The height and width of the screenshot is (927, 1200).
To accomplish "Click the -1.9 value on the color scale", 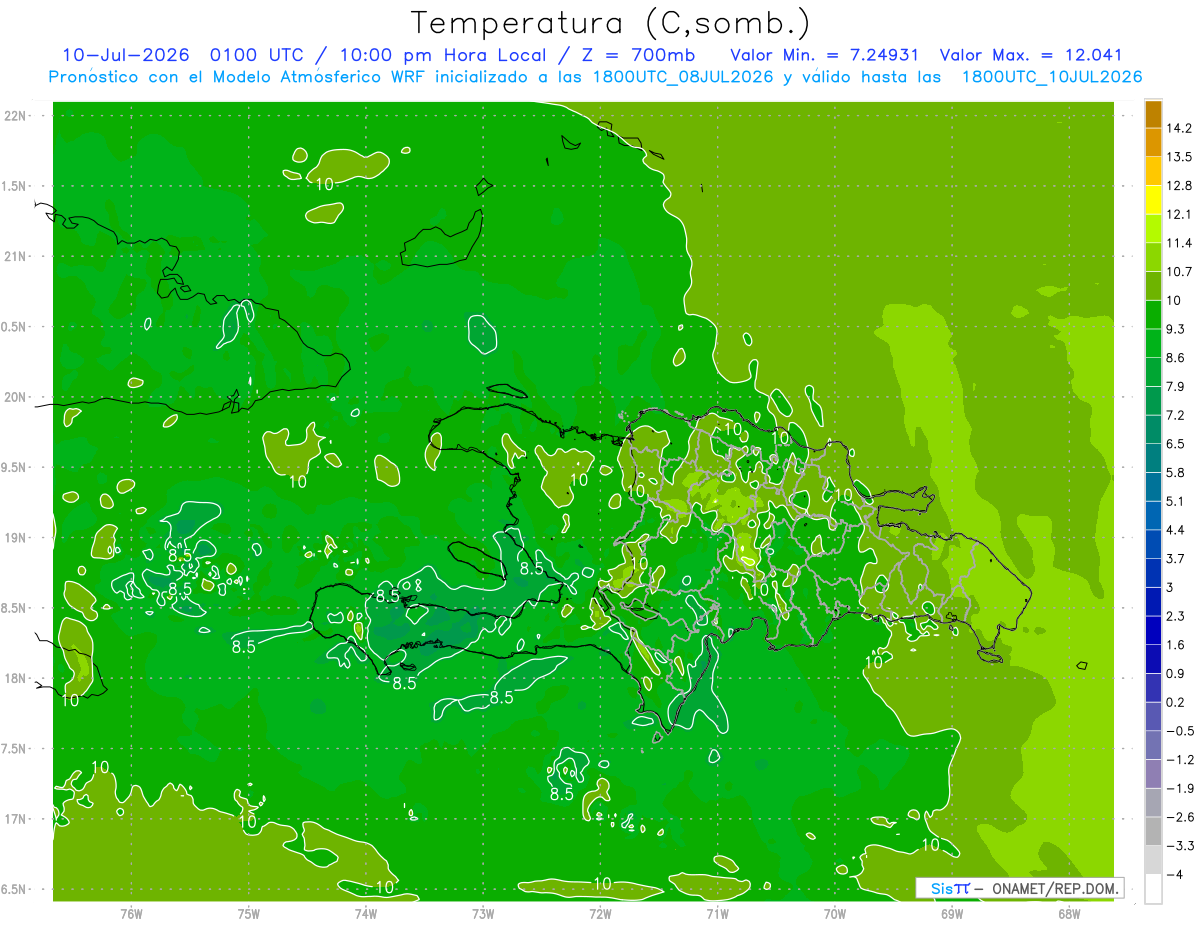I will coord(1179,788).
